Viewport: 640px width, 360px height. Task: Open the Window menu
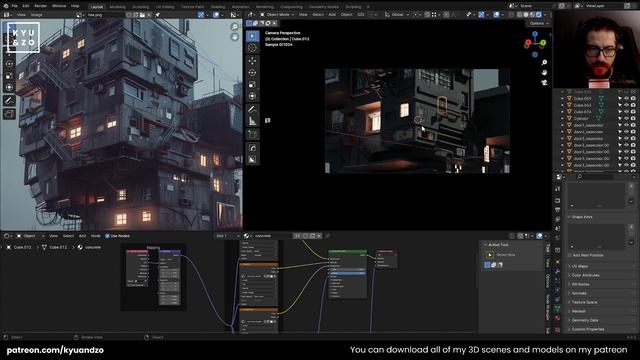(x=59, y=6)
